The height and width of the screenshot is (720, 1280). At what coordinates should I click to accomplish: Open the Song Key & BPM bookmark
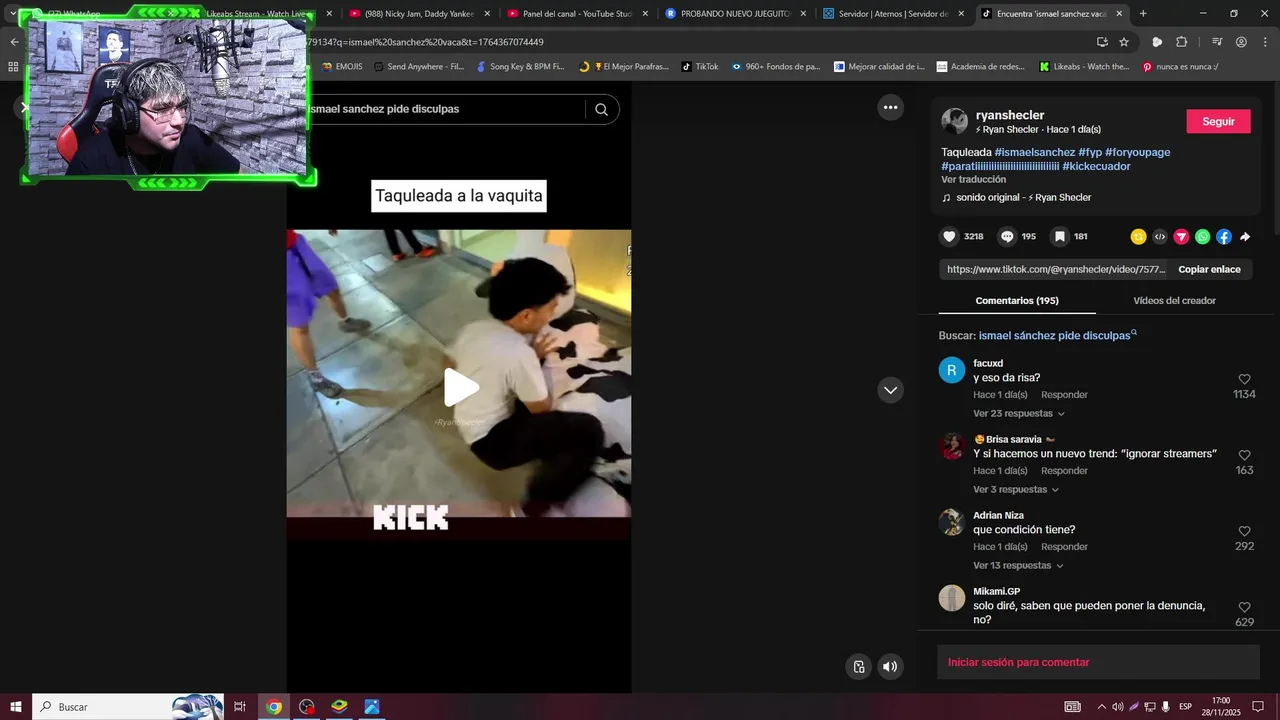(520, 67)
